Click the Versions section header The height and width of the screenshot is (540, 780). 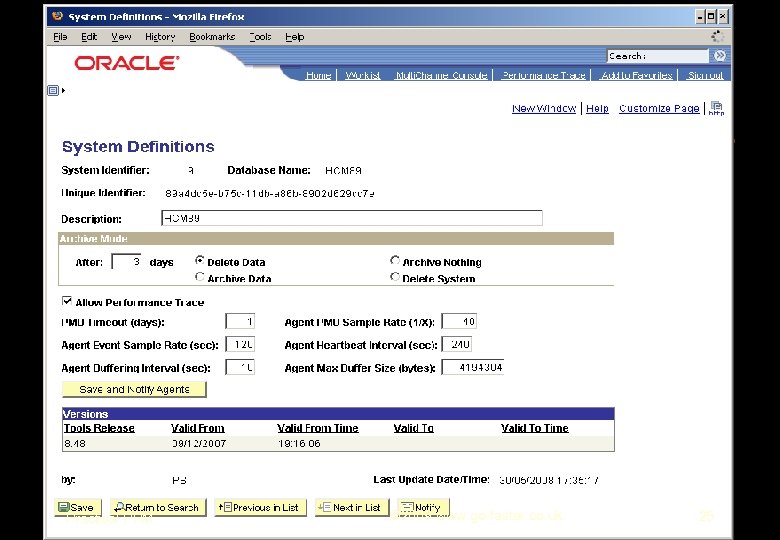pos(338,414)
